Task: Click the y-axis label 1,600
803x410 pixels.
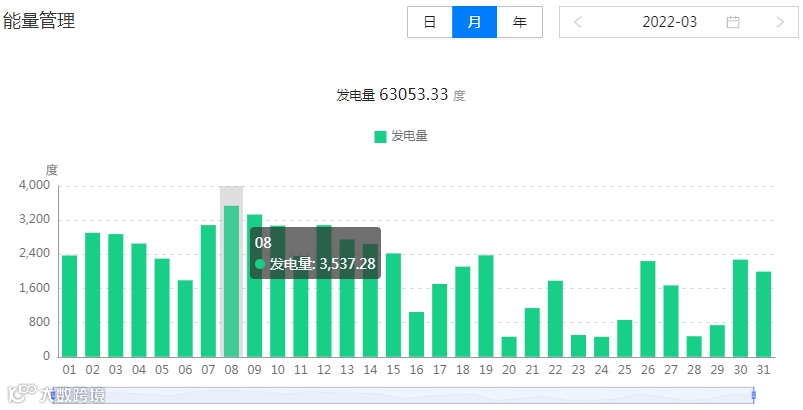Action: [35, 288]
